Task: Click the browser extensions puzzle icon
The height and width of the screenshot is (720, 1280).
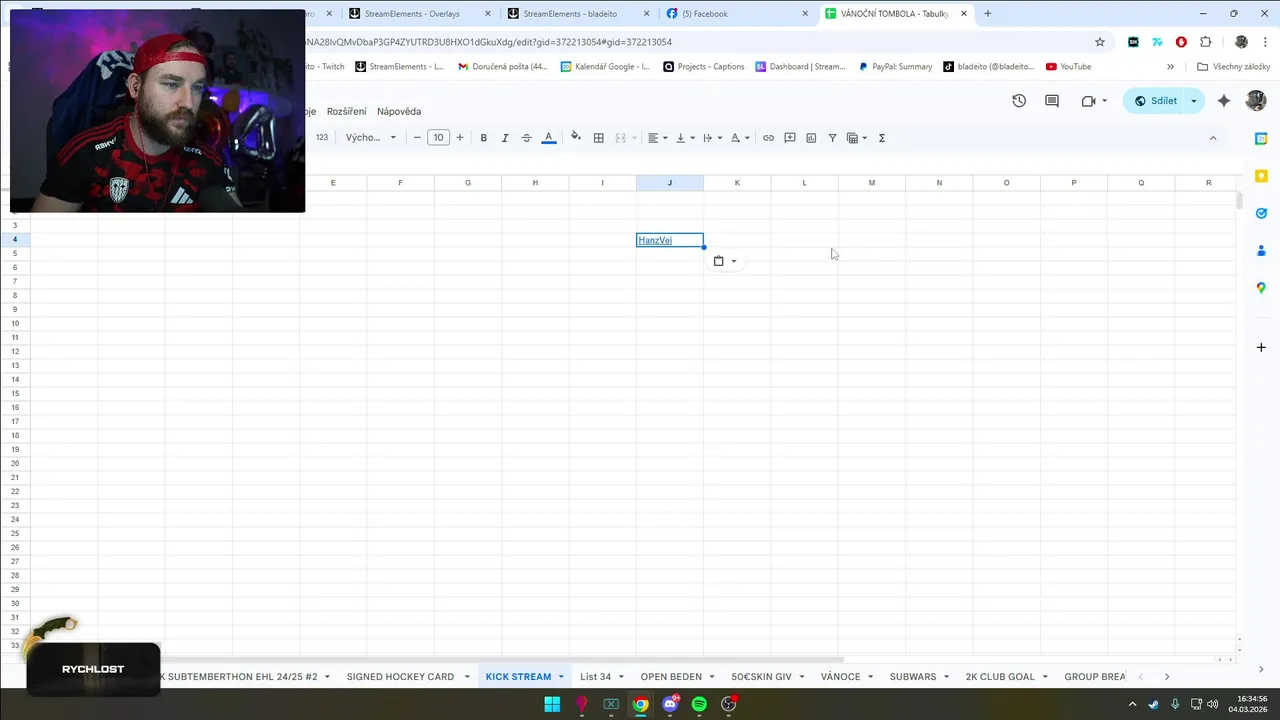Action: point(1205,42)
